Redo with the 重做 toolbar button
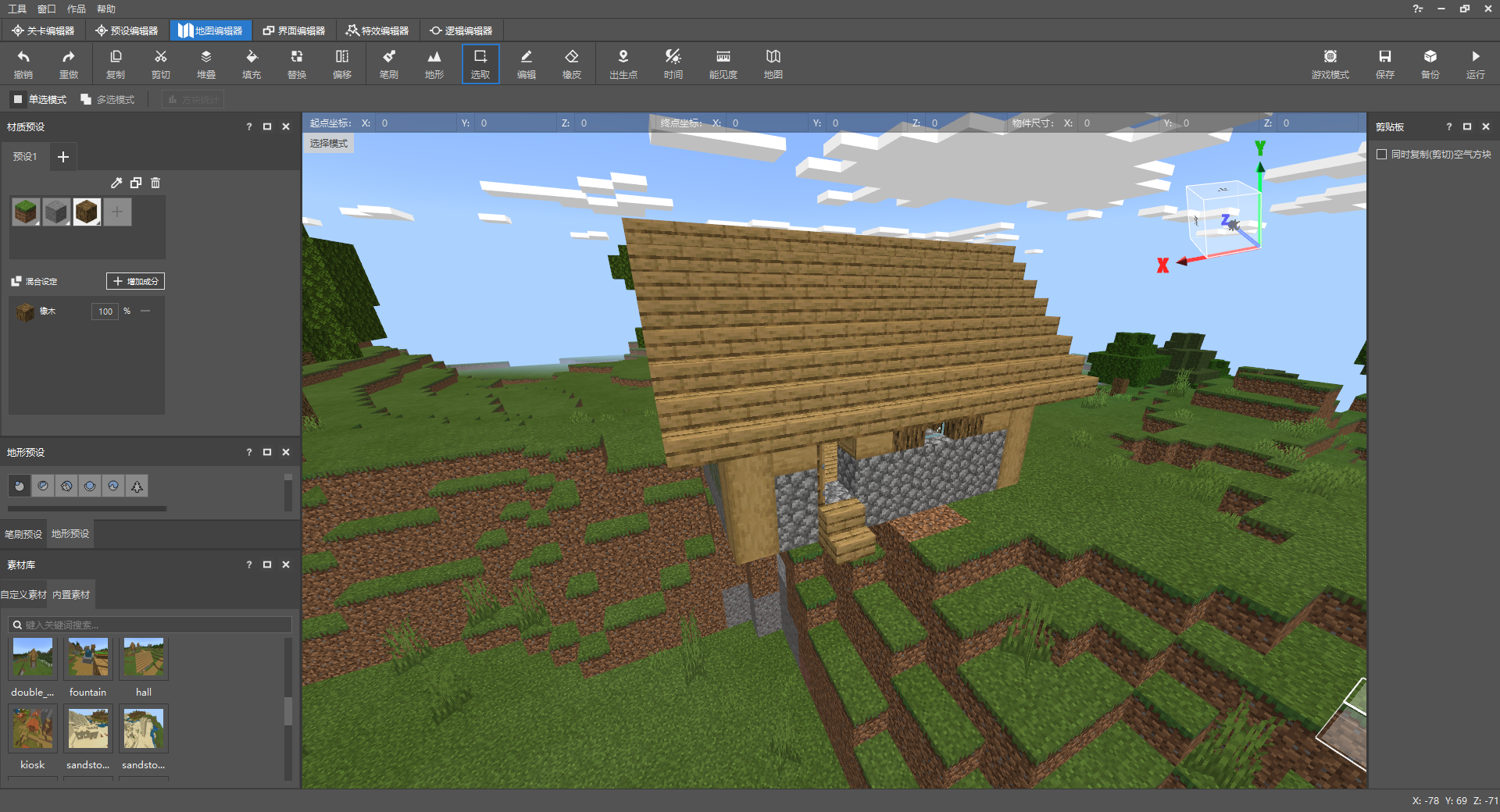The image size is (1500, 812). (x=69, y=64)
